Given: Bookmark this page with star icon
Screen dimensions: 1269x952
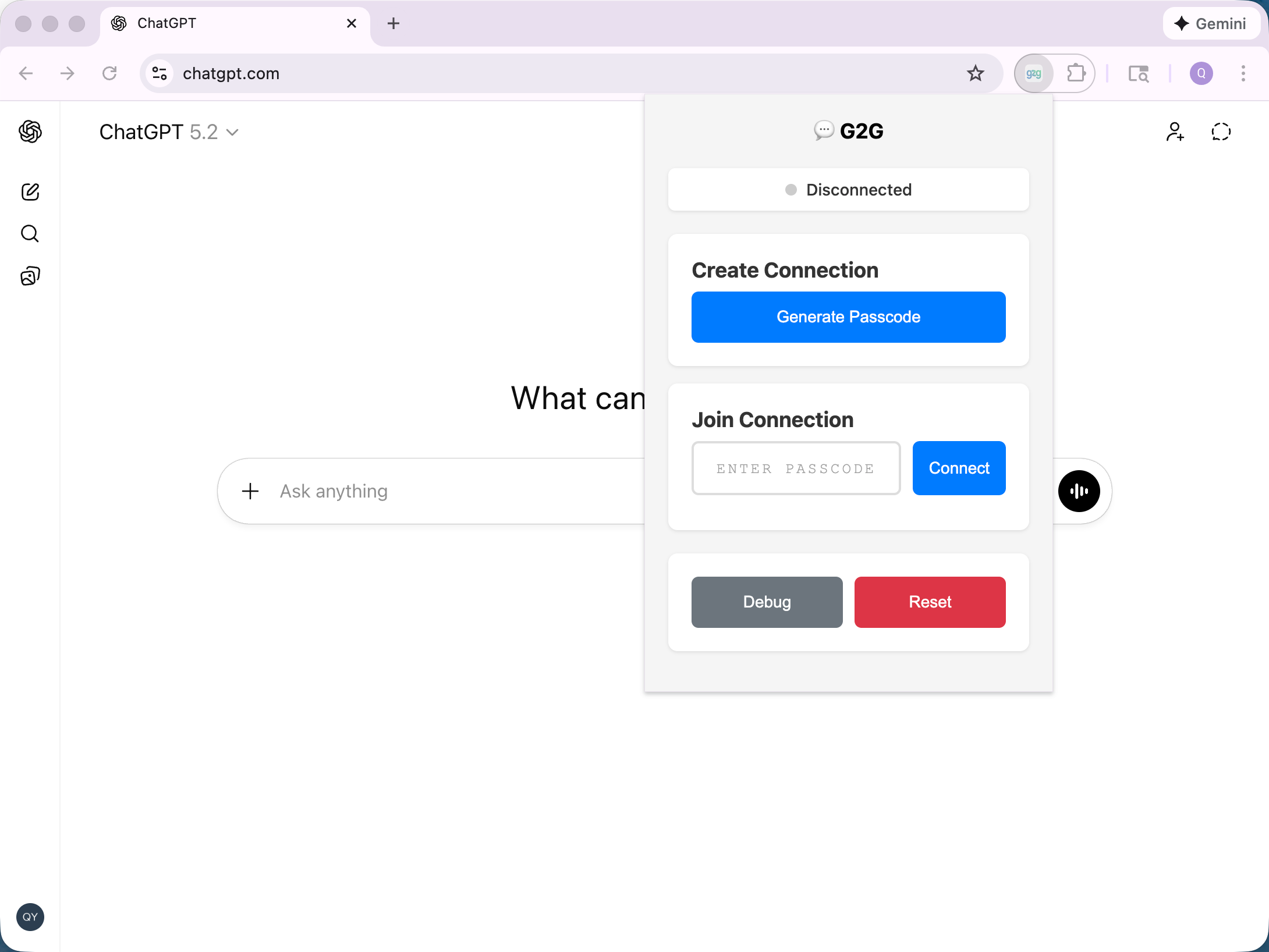Looking at the screenshot, I should tap(976, 73).
